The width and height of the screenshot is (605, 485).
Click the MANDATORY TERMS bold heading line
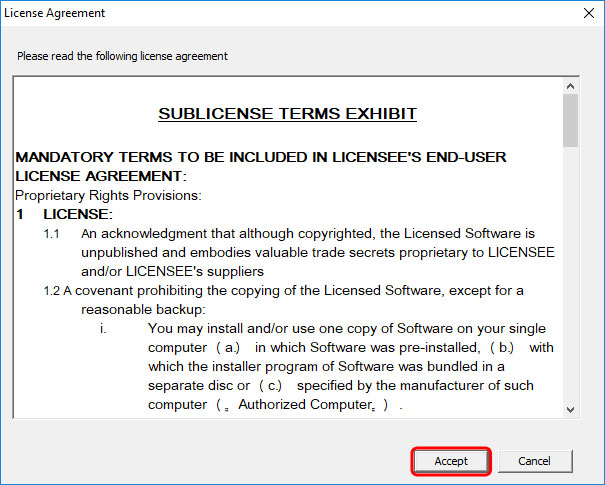point(260,157)
